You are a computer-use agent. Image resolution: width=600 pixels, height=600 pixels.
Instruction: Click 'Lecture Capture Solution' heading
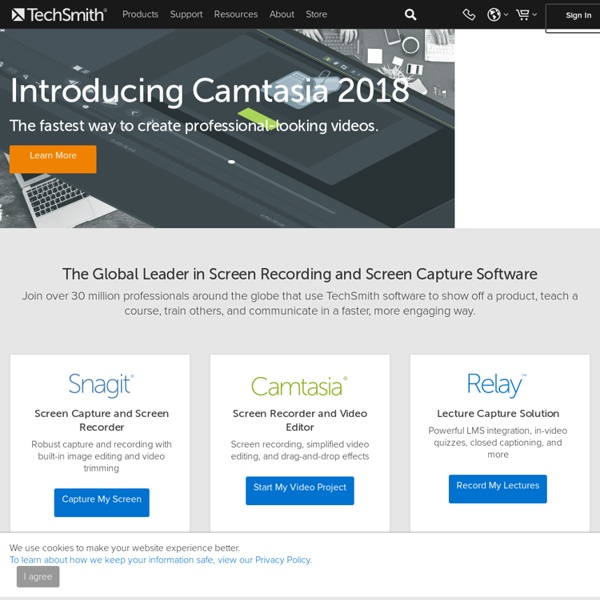498,413
